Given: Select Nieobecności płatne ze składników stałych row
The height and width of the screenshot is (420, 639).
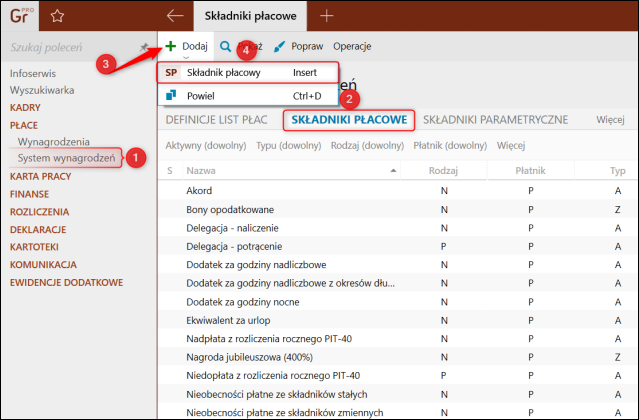Looking at the screenshot, I should pyautogui.click(x=397, y=394).
